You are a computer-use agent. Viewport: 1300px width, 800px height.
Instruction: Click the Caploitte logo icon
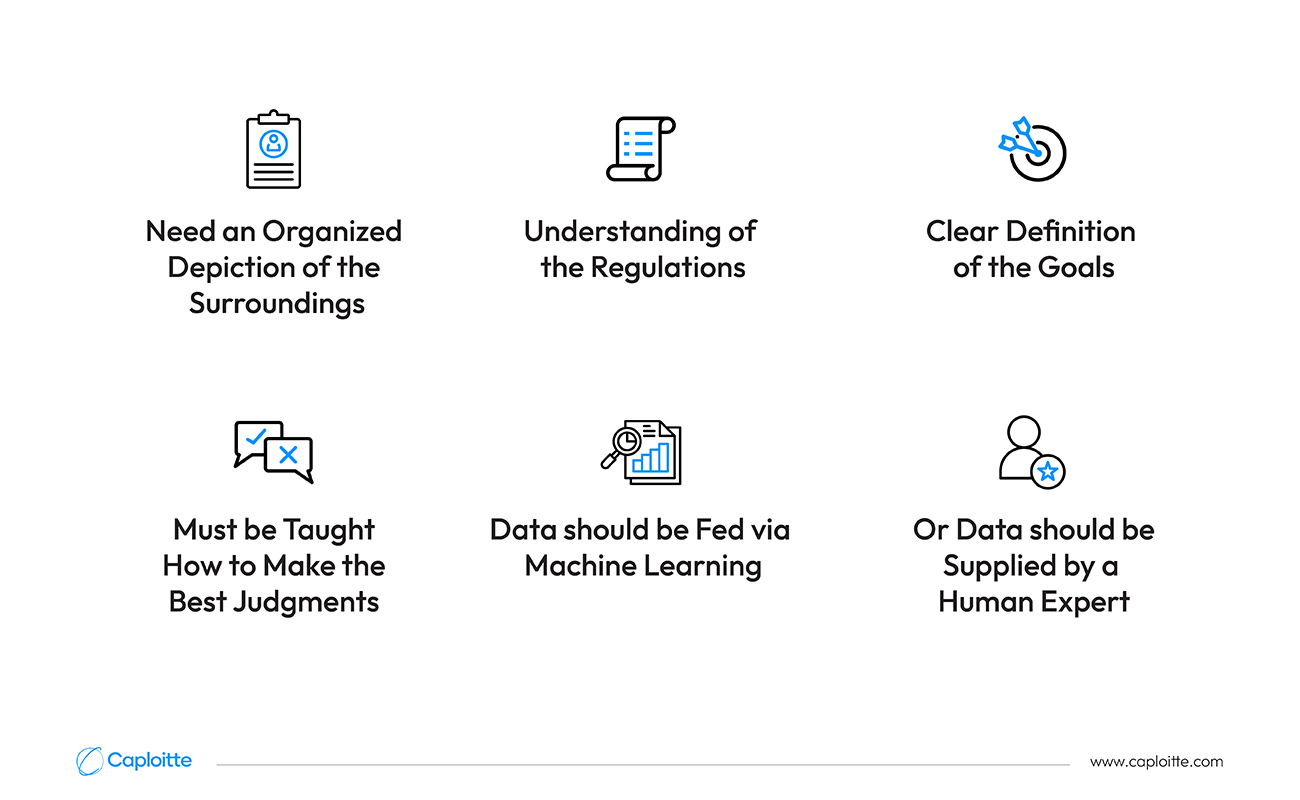pyautogui.click(x=89, y=761)
